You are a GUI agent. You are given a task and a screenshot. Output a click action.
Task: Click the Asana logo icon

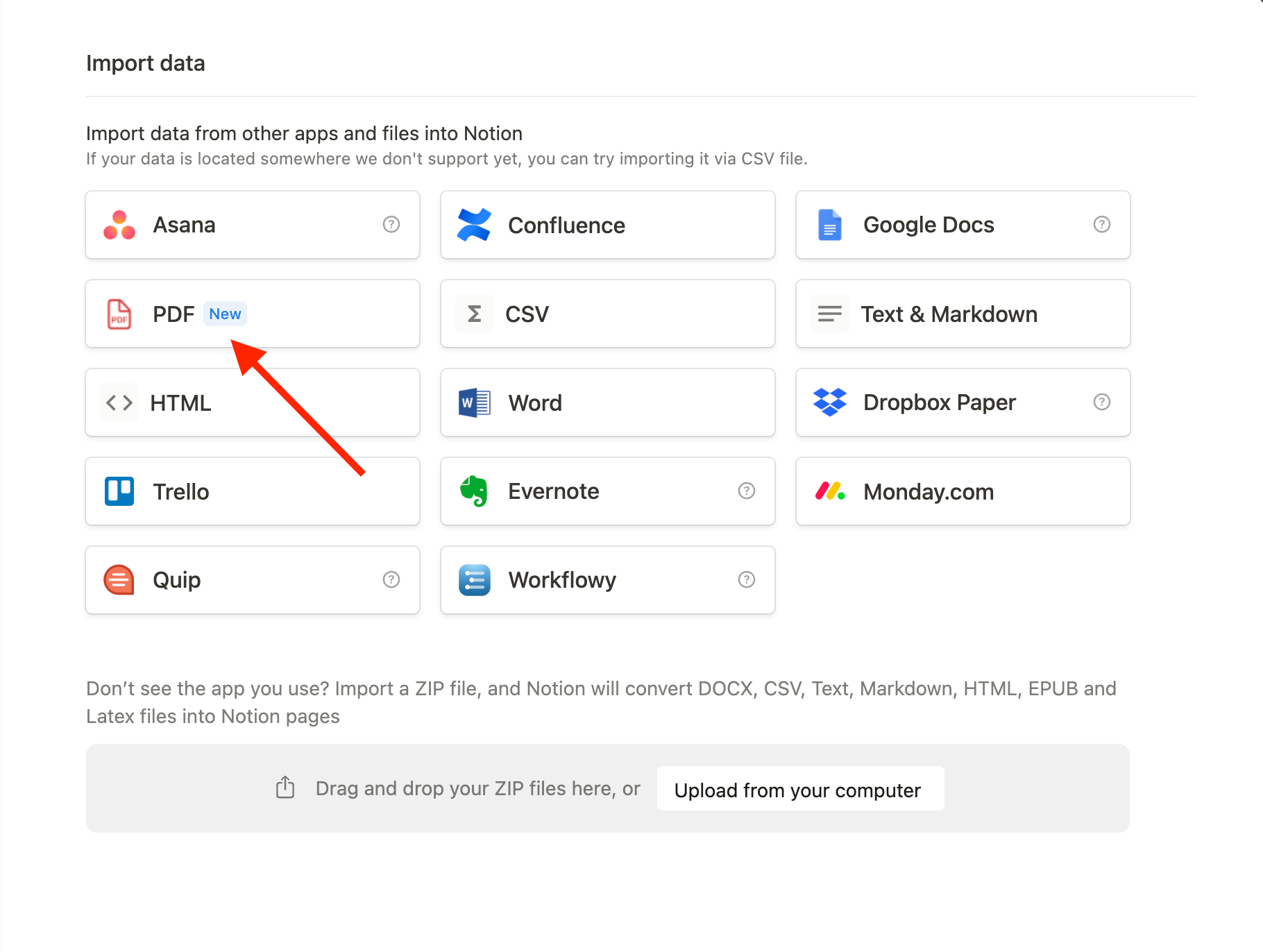tap(119, 225)
